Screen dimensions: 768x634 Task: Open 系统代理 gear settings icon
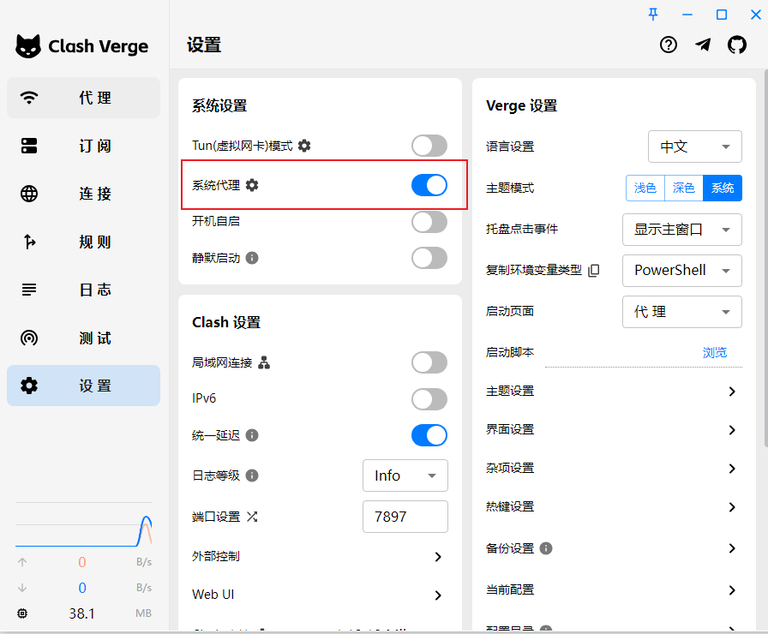(x=252, y=185)
